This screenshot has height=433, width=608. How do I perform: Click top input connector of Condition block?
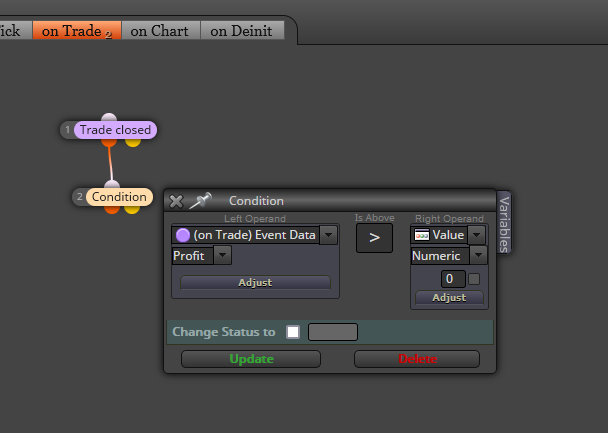tap(112, 184)
